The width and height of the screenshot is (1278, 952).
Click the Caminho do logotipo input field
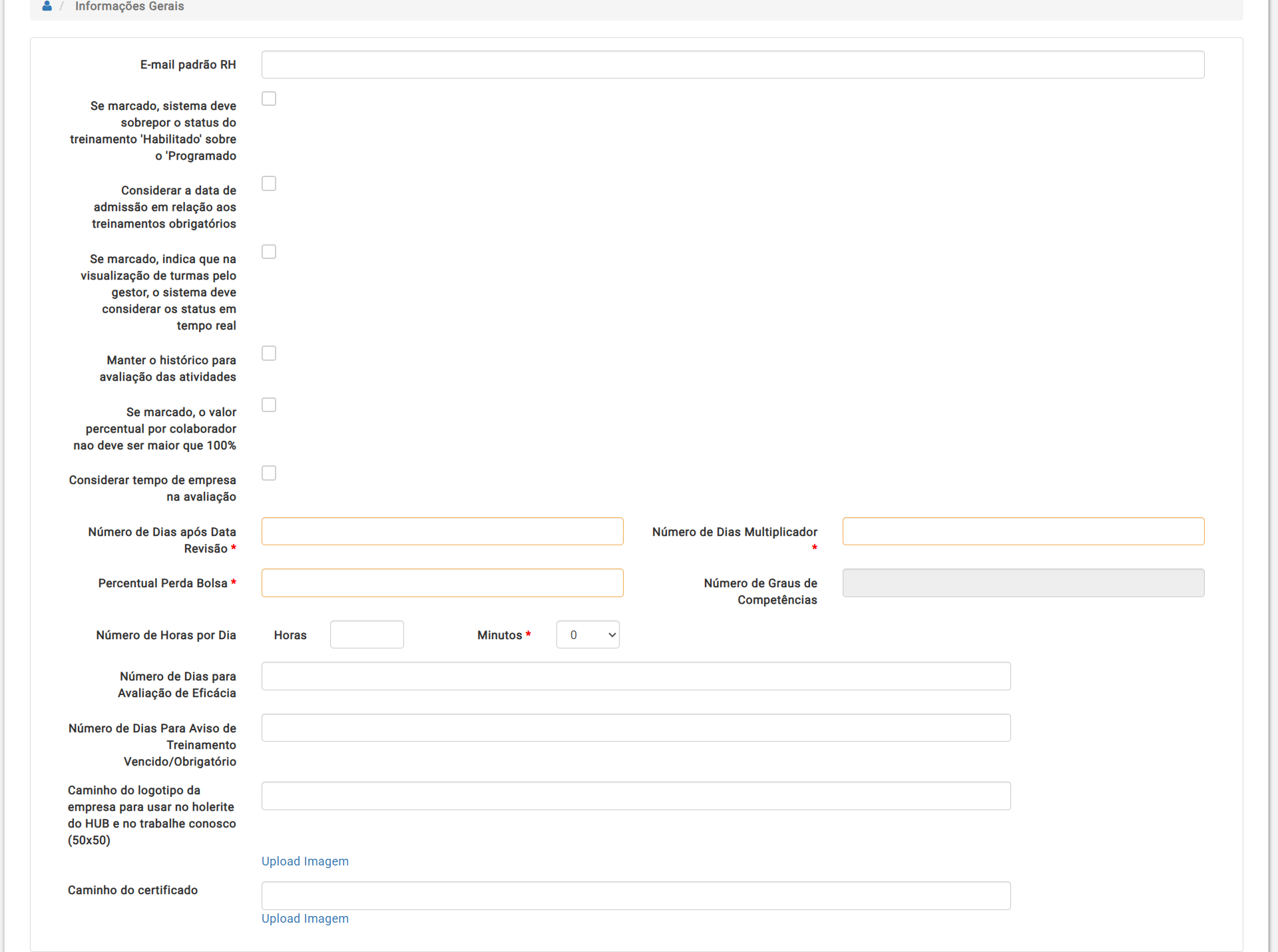(x=636, y=796)
